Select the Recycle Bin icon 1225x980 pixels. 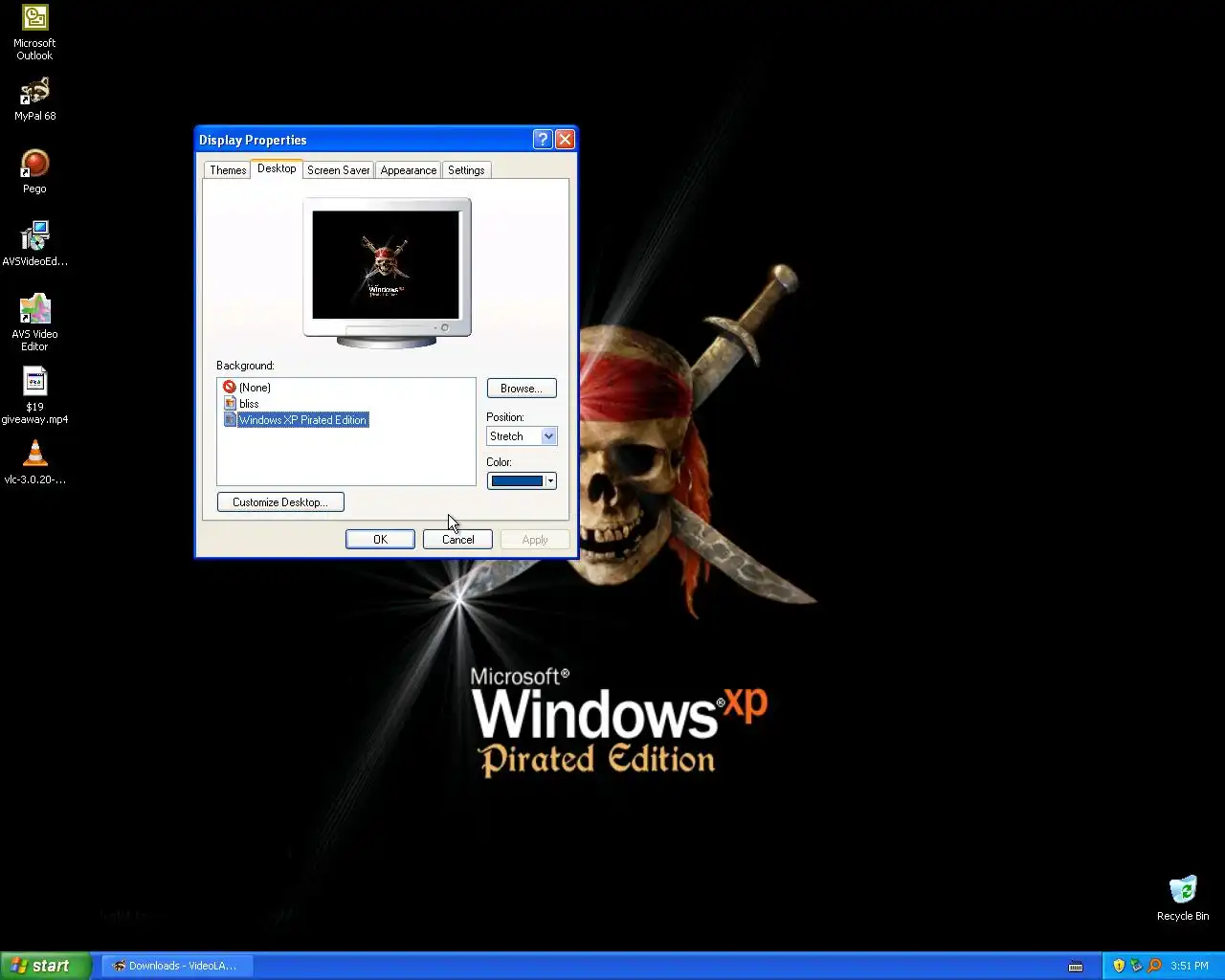pyautogui.click(x=1183, y=898)
